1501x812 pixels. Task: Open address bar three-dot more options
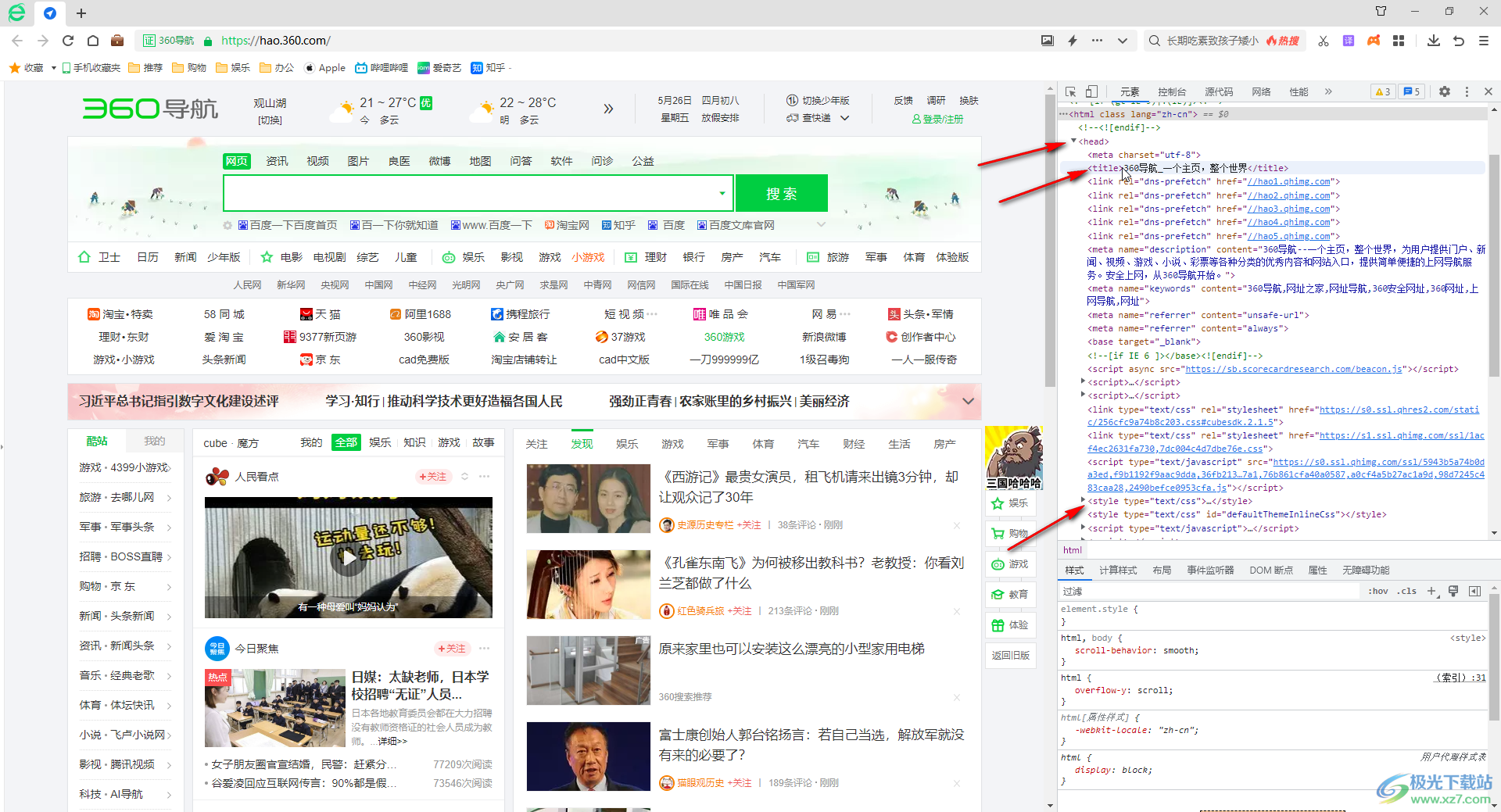[1098, 41]
